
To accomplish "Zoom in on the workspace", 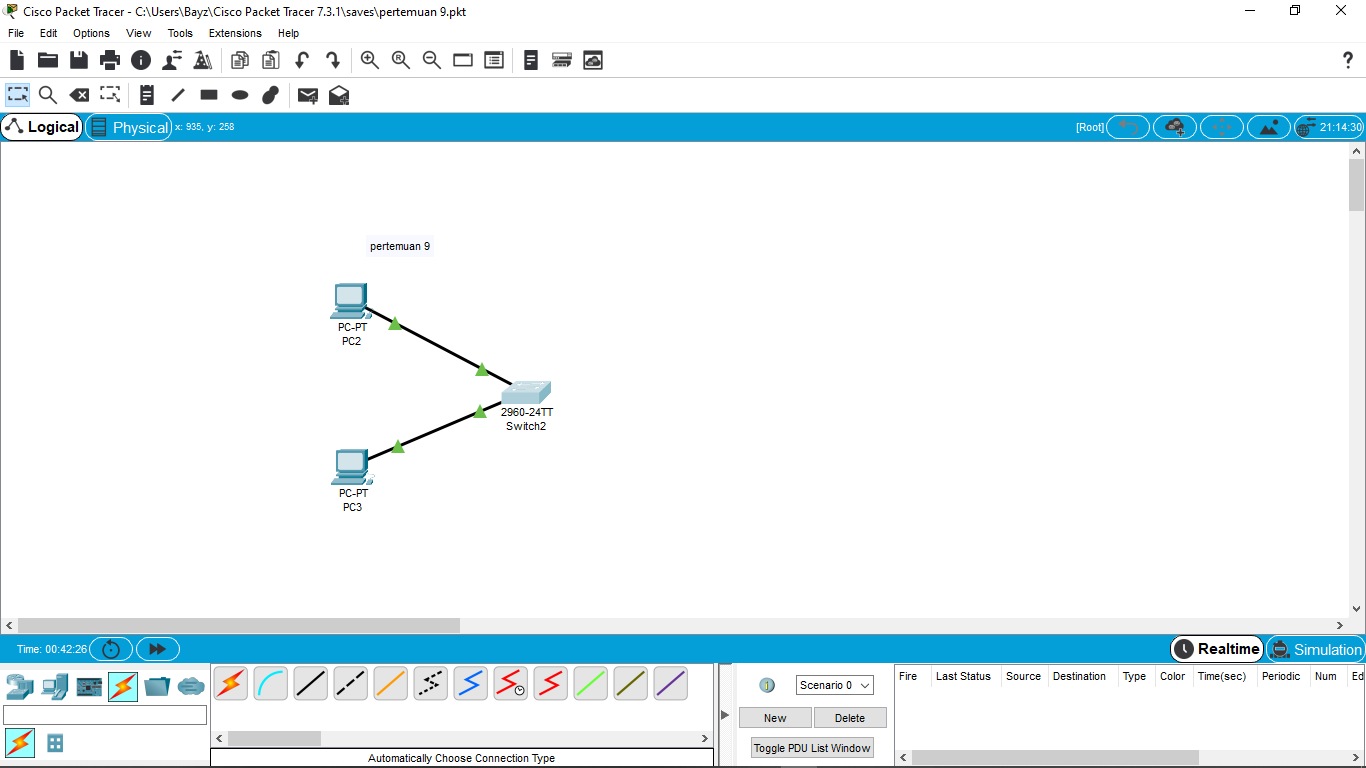I will click(x=370, y=60).
